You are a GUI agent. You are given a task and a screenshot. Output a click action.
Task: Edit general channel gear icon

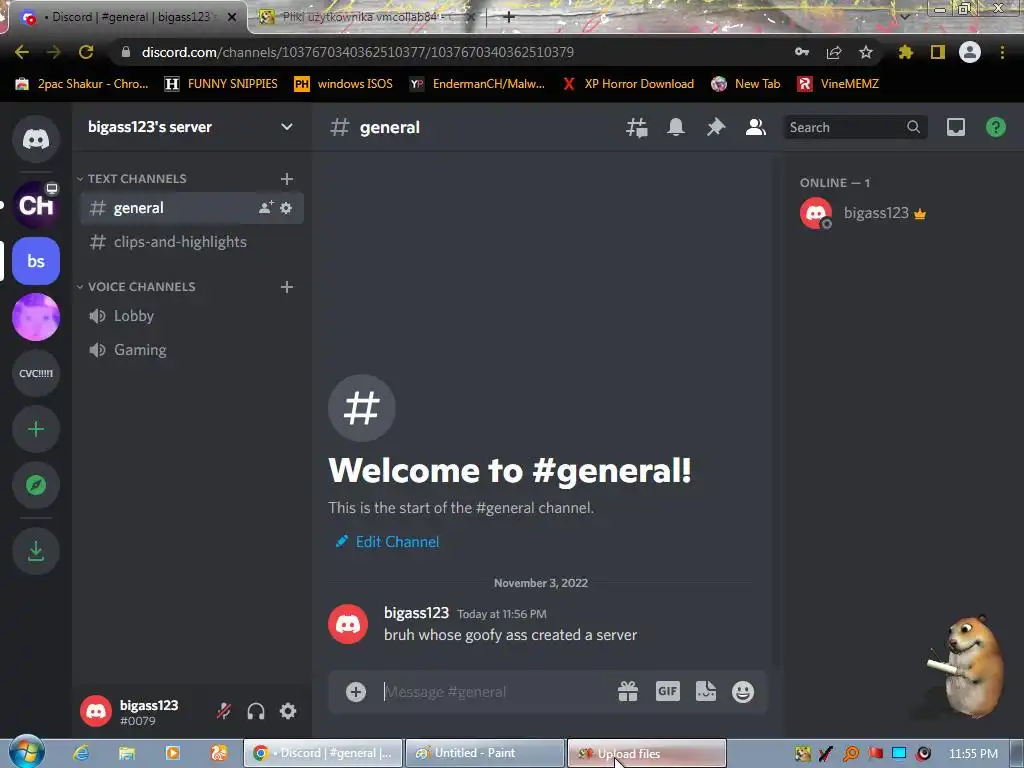click(286, 208)
